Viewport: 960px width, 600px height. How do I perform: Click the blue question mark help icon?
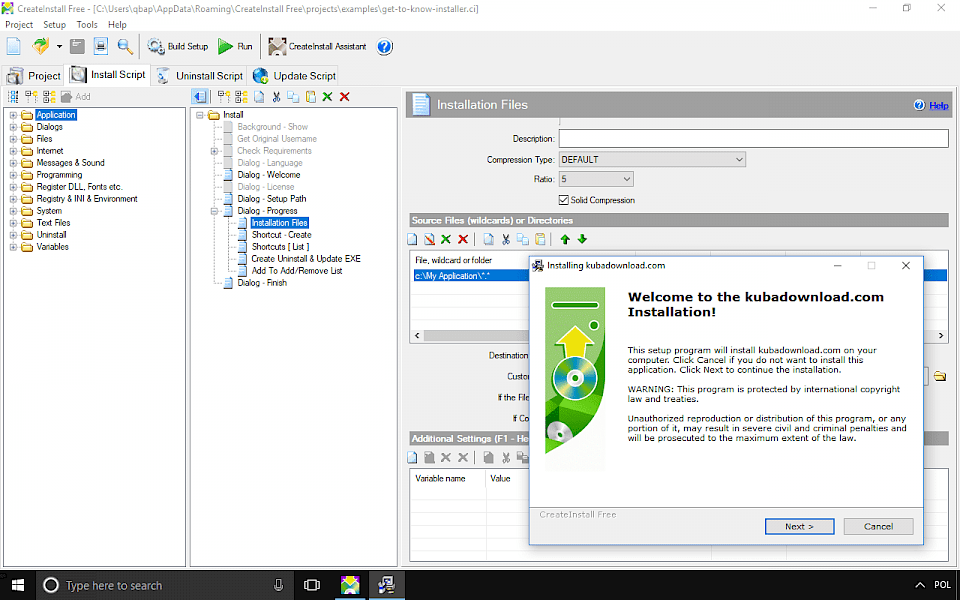(x=384, y=47)
